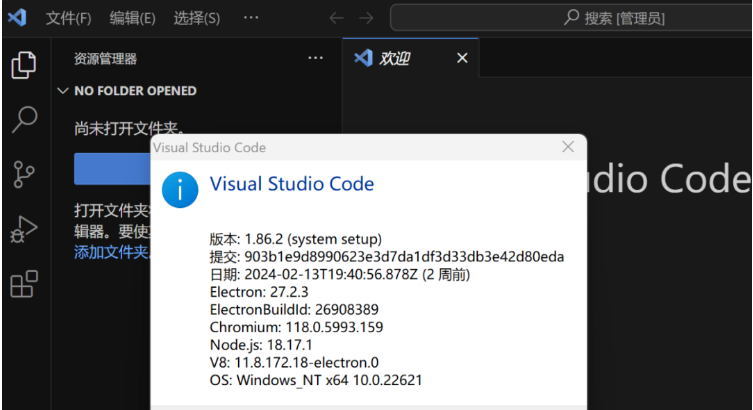Click the OS: Windows_NT x64 line
Viewport: 753px width, 410px height.
click(x=316, y=380)
